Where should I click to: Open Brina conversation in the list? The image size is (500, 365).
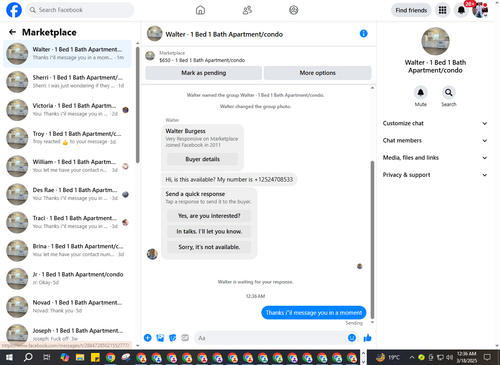(67, 250)
